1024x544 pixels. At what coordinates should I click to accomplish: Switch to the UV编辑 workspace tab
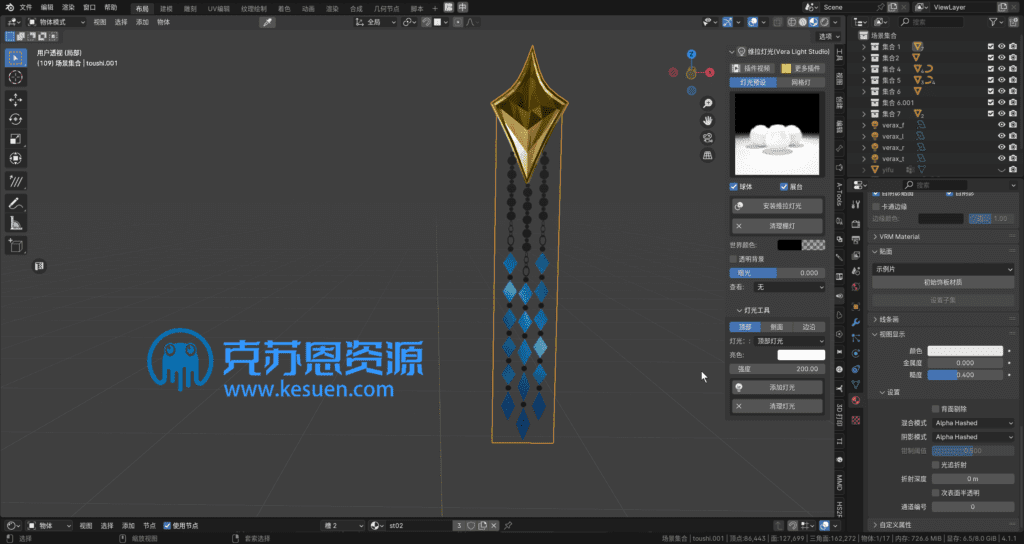[x=219, y=7]
